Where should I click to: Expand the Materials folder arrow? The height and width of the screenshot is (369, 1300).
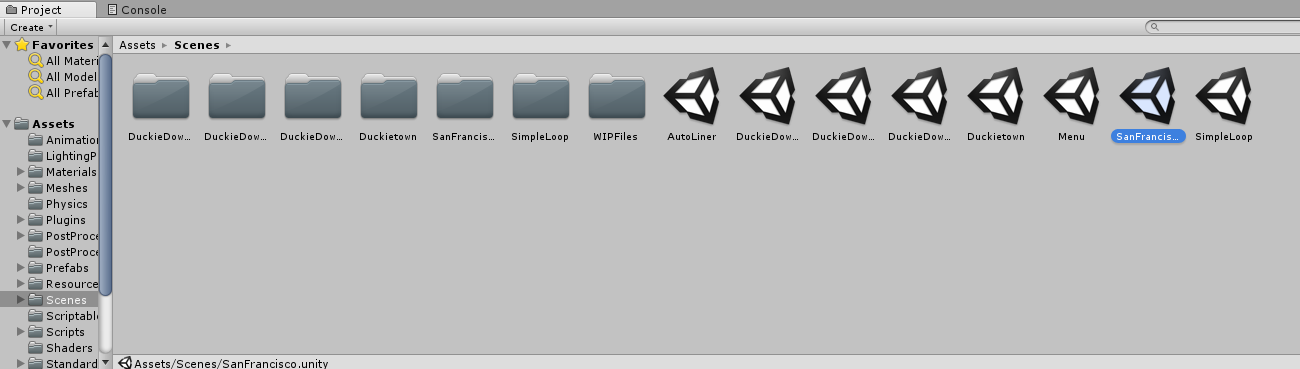point(21,172)
